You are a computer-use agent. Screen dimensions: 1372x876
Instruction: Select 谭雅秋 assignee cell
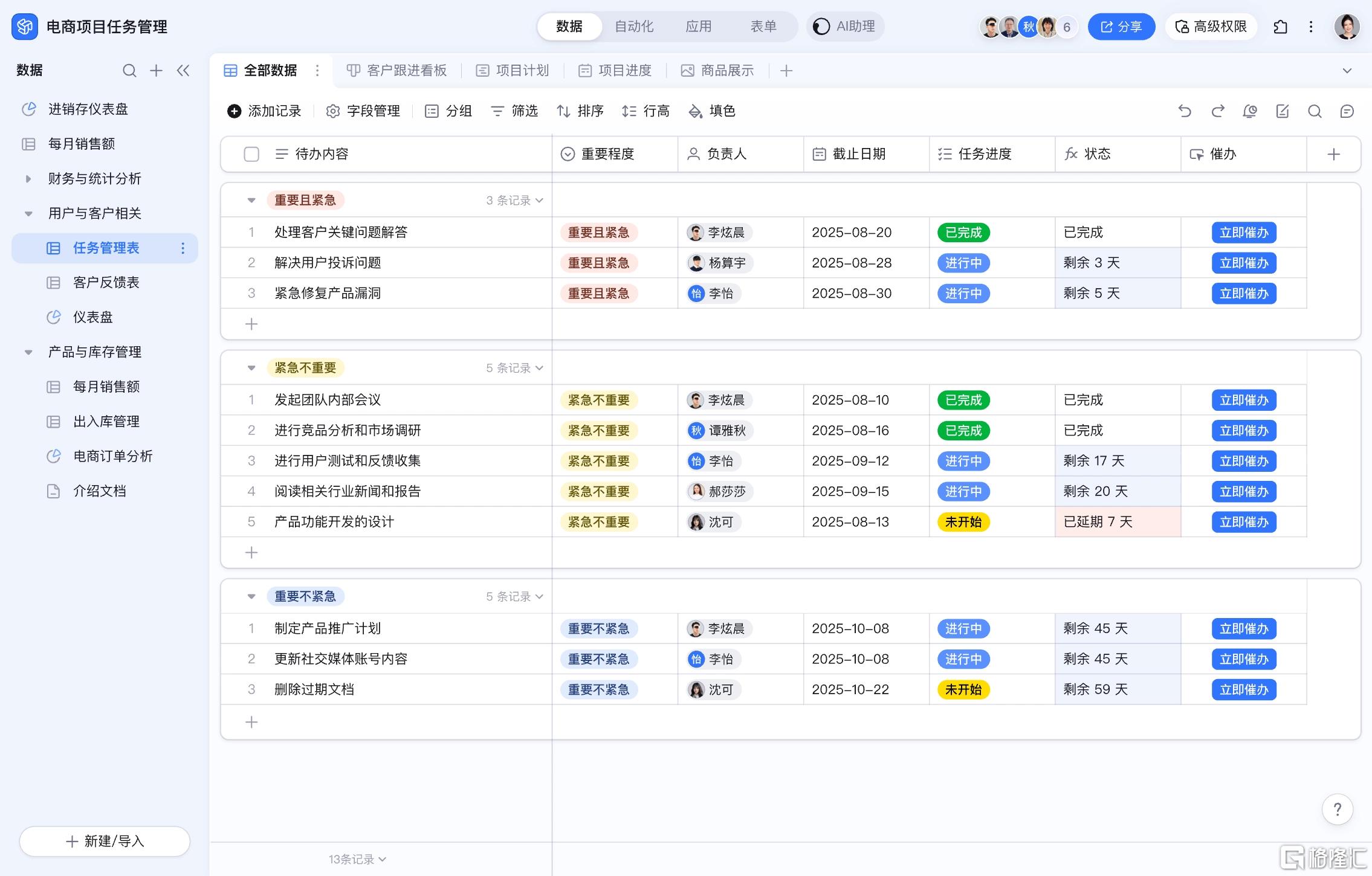[740, 431]
